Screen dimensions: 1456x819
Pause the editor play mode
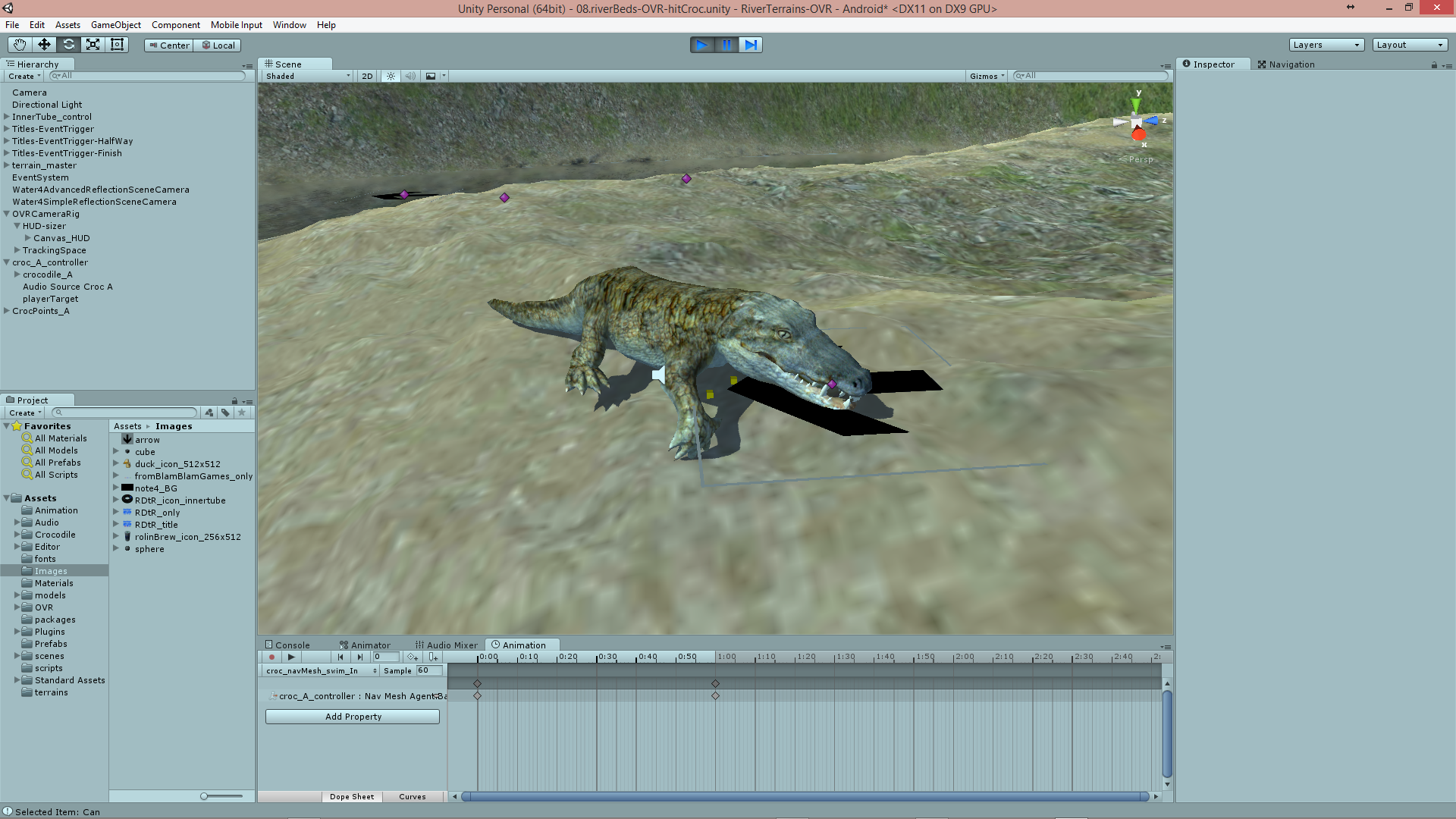pyautogui.click(x=726, y=45)
